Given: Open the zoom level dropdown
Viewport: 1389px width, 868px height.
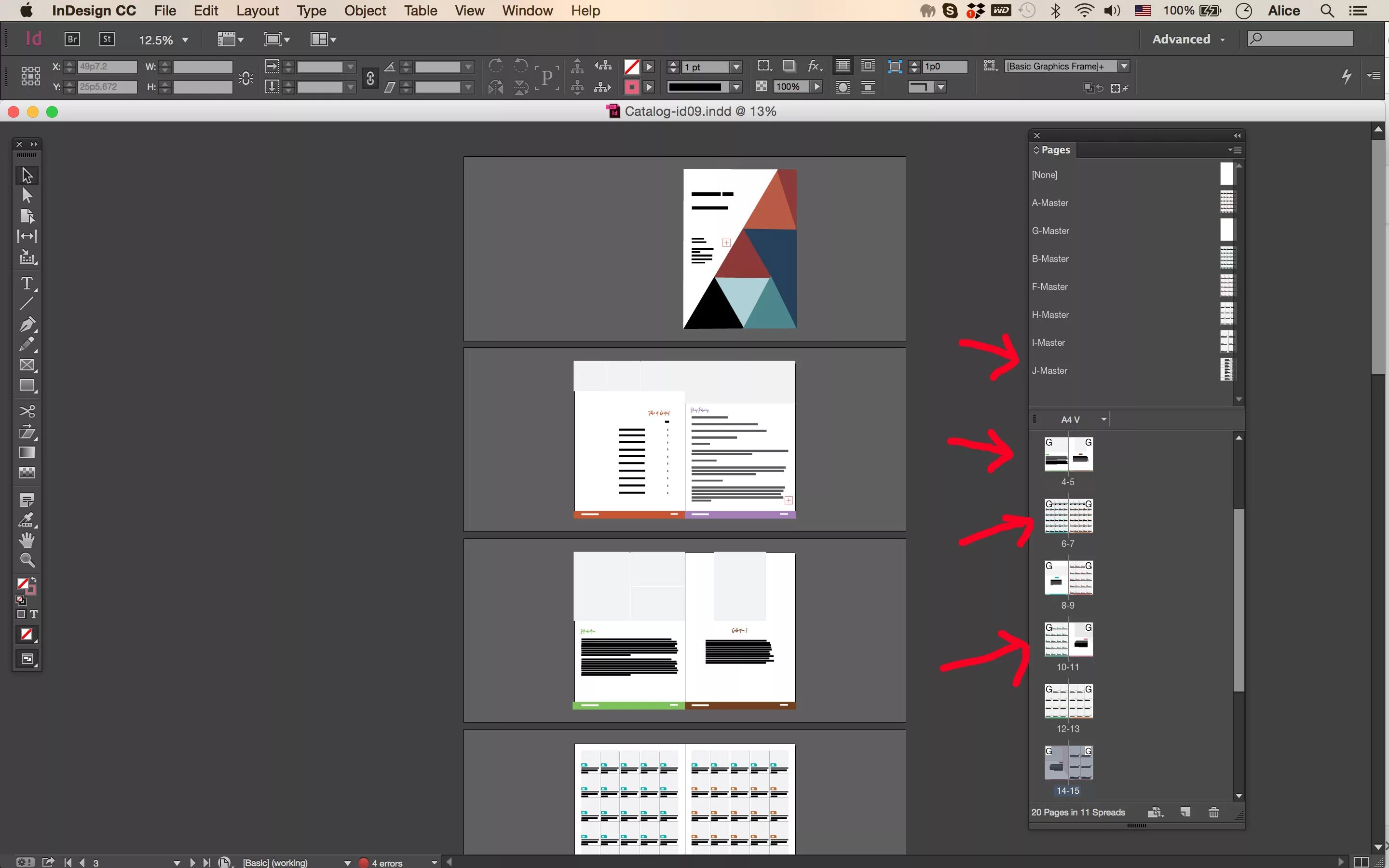Looking at the screenshot, I should [185, 40].
